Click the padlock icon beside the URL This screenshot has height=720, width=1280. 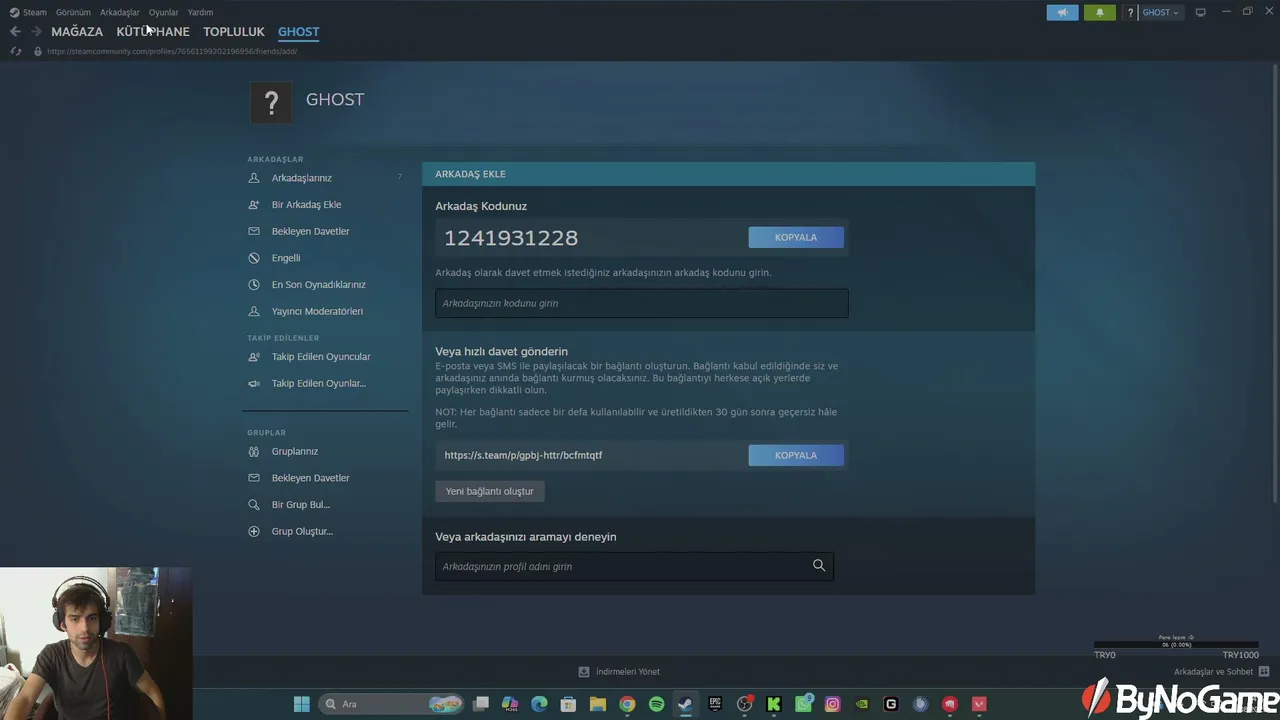[x=38, y=51]
